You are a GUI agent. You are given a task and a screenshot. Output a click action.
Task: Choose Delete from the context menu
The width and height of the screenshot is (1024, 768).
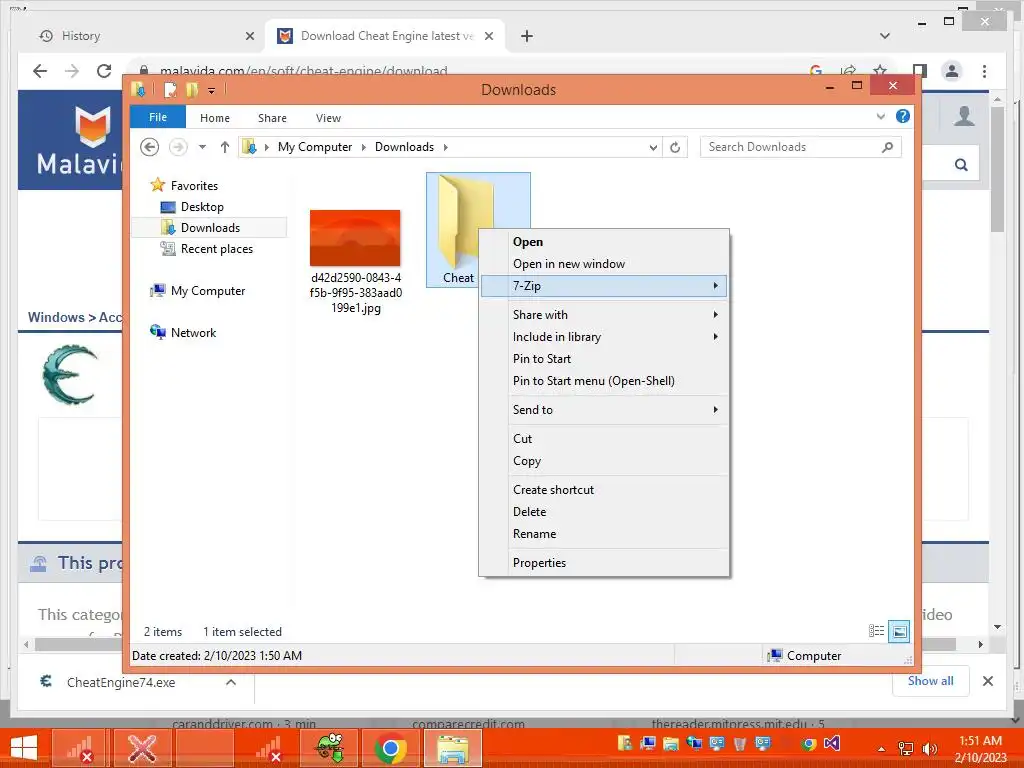(603, 512)
